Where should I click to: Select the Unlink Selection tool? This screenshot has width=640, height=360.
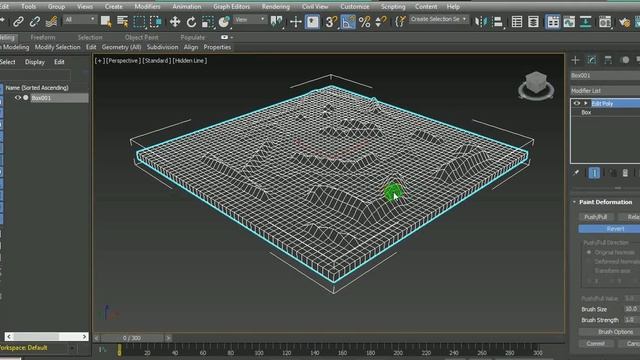pyautogui.click(x=35, y=22)
